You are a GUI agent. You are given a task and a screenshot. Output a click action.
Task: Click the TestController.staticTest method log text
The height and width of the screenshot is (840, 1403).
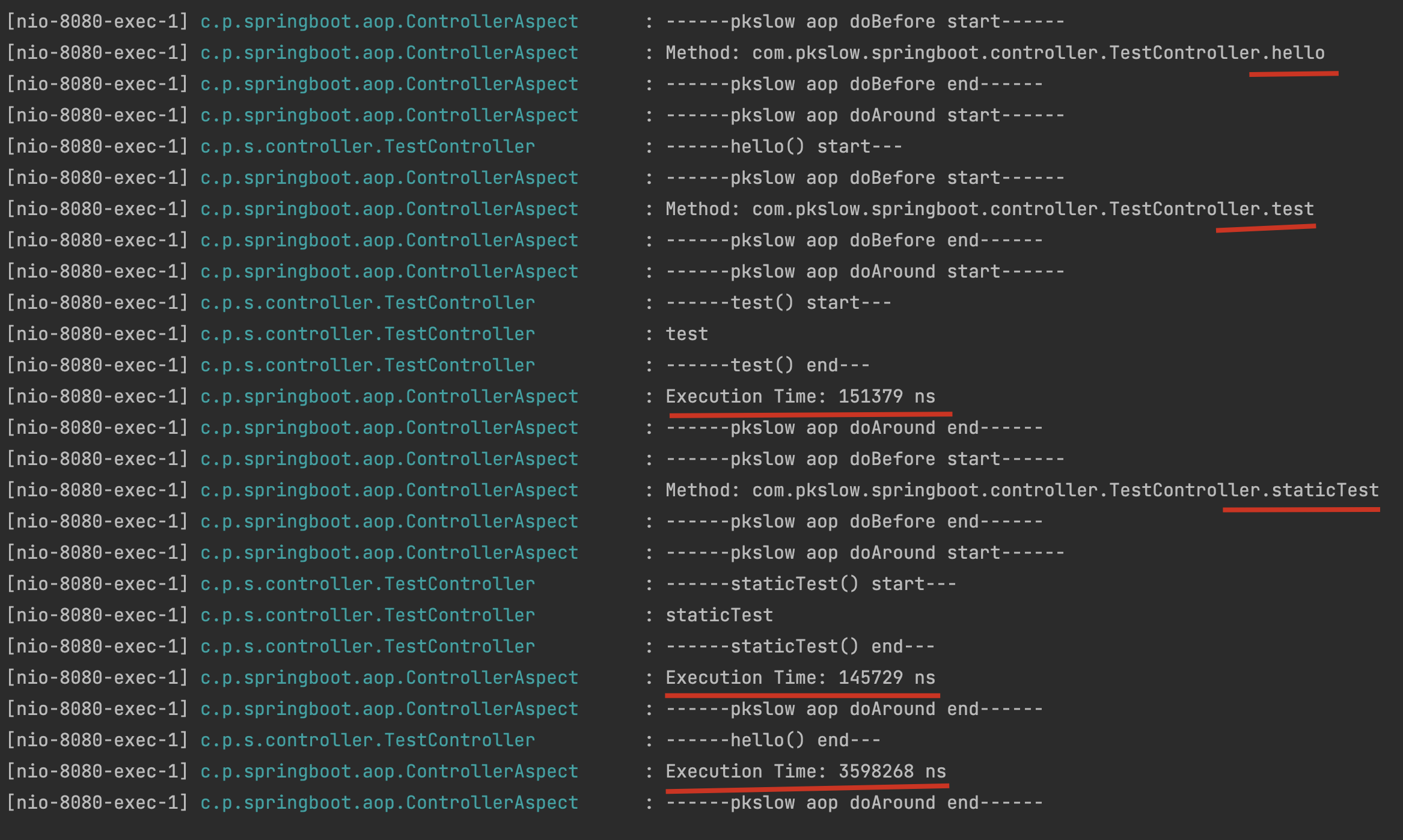(x=1022, y=490)
